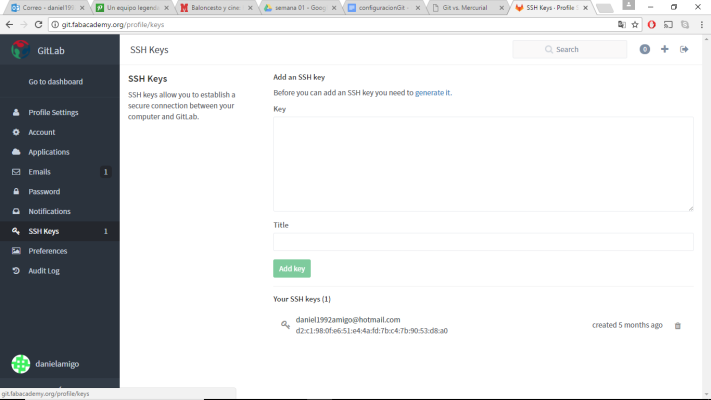711x400 pixels.
Task: Open Go to dashboard link
Action: pos(55,82)
